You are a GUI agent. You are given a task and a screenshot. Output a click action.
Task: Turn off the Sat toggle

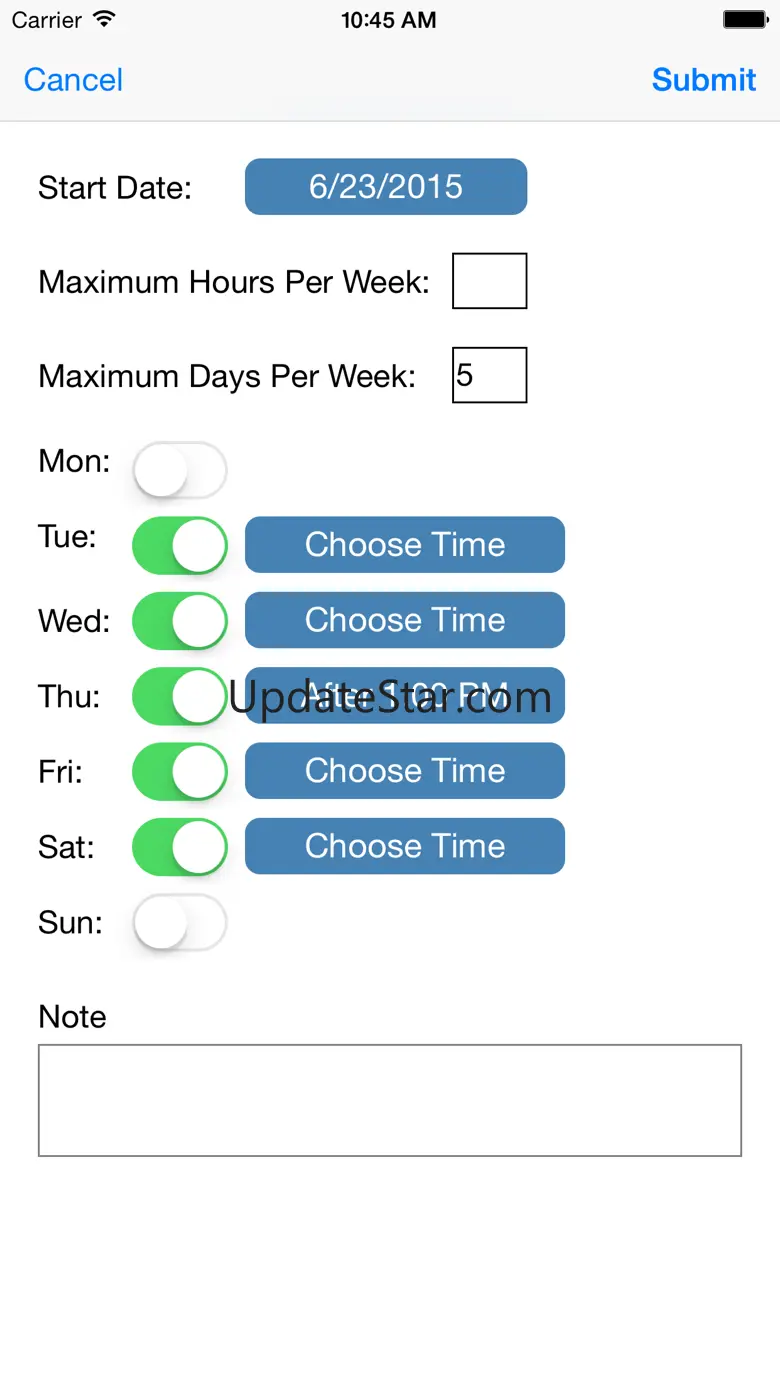pos(180,846)
